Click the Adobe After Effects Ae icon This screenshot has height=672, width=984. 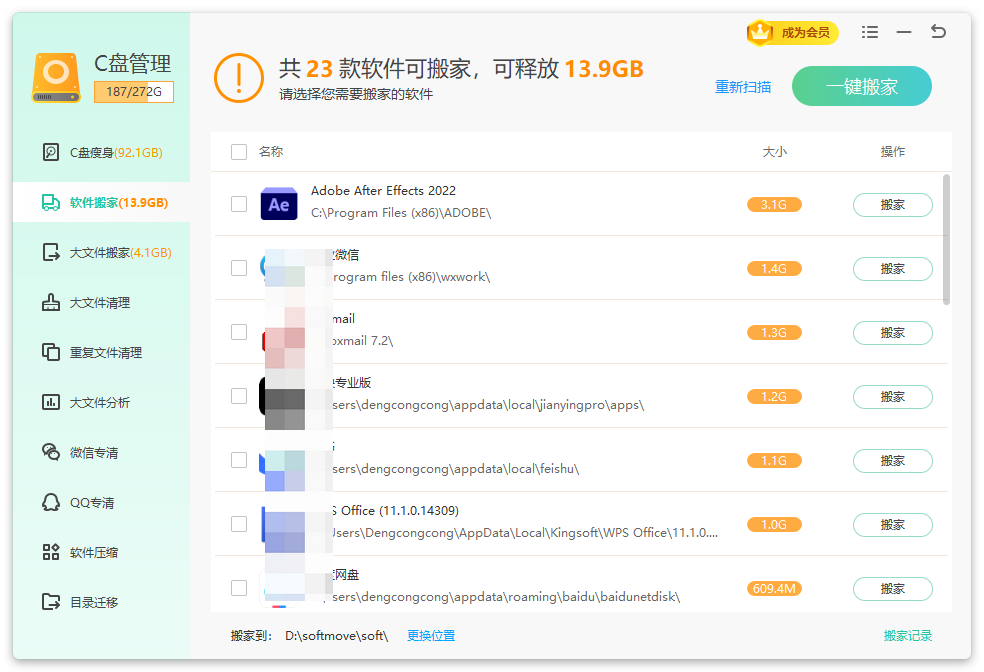(279, 203)
